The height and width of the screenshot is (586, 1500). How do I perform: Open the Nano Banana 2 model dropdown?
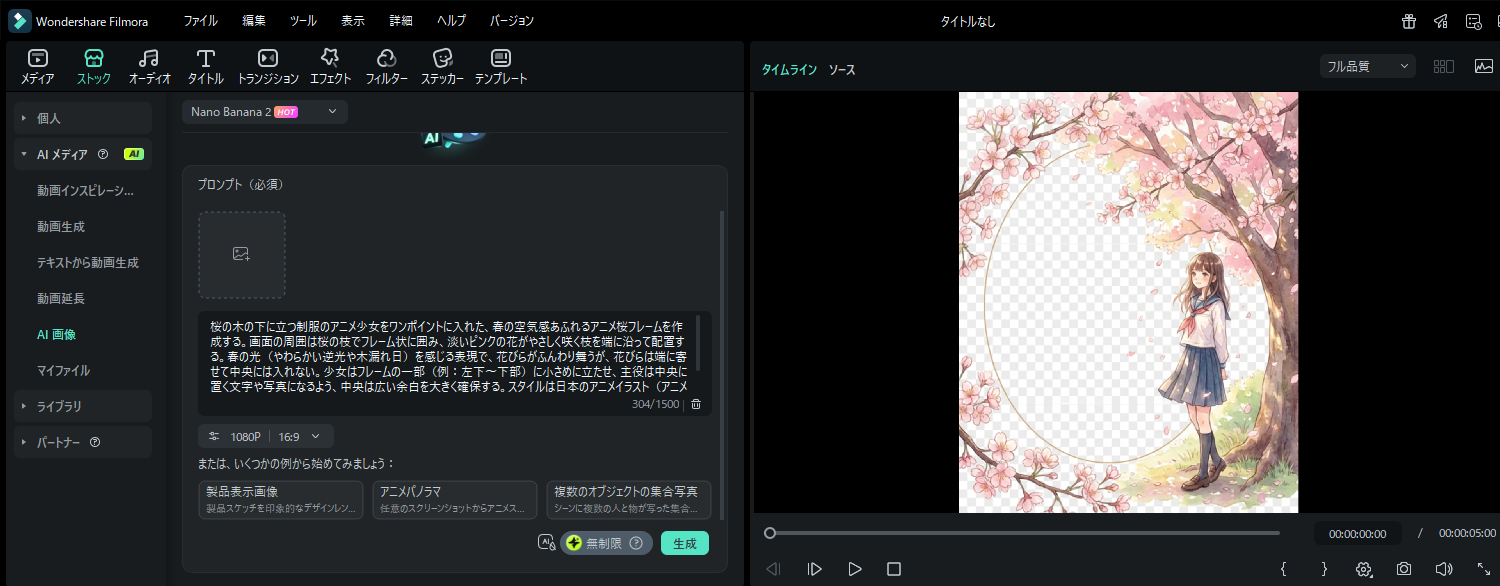(x=265, y=112)
